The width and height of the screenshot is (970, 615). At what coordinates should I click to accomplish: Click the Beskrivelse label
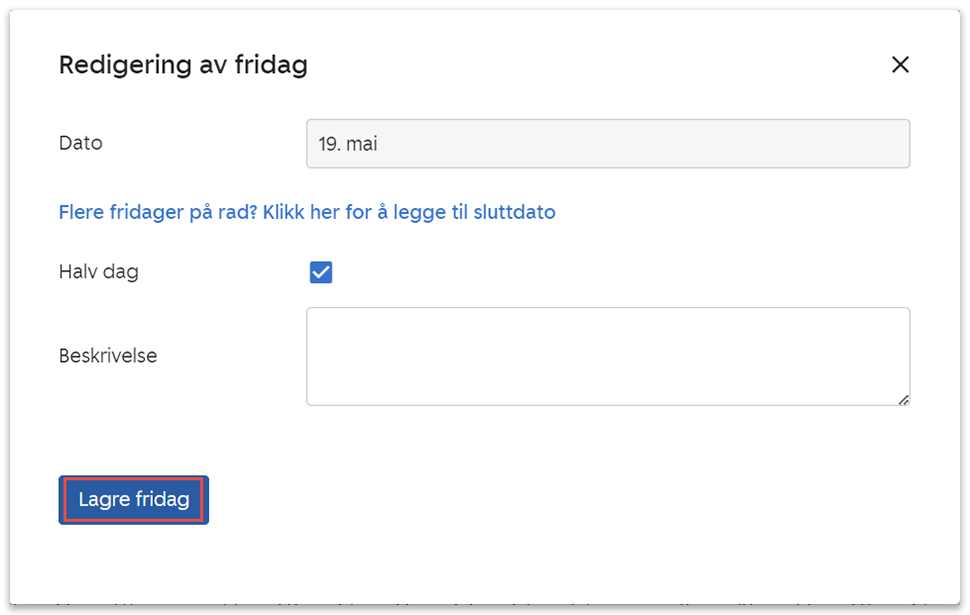[108, 356]
